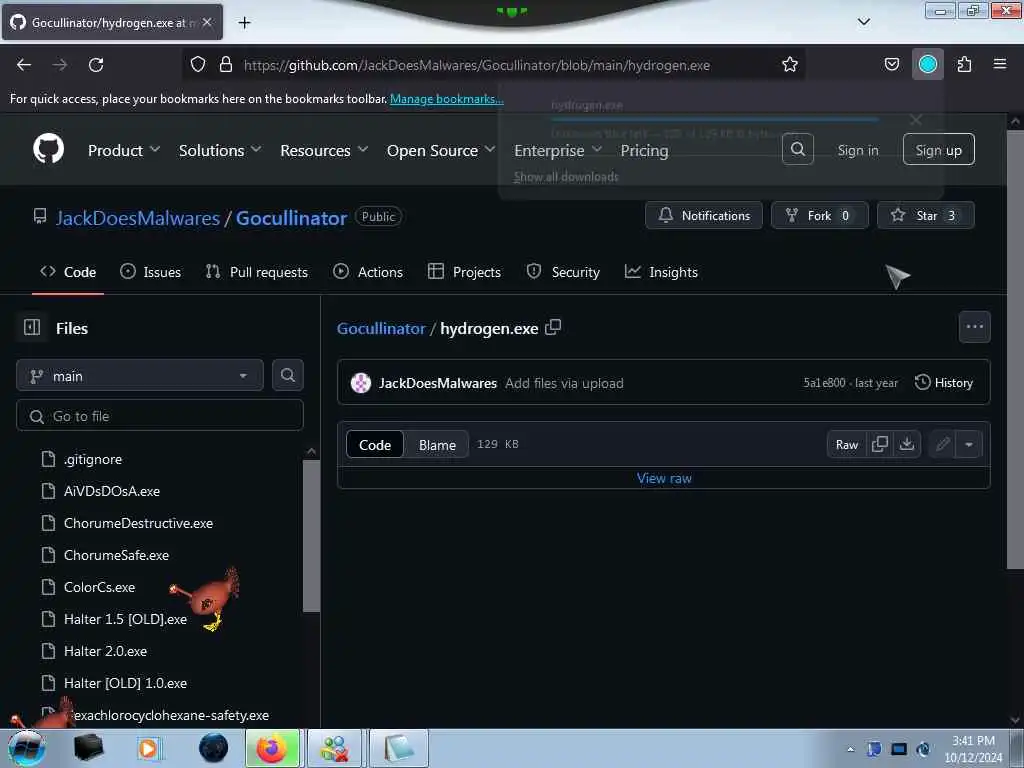Click the View raw link
The image size is (1024, 768).
coord(664,478)
